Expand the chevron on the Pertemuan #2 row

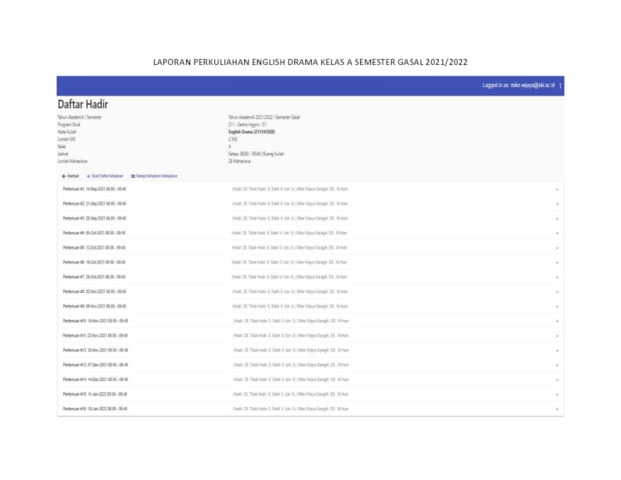[556, 203]
